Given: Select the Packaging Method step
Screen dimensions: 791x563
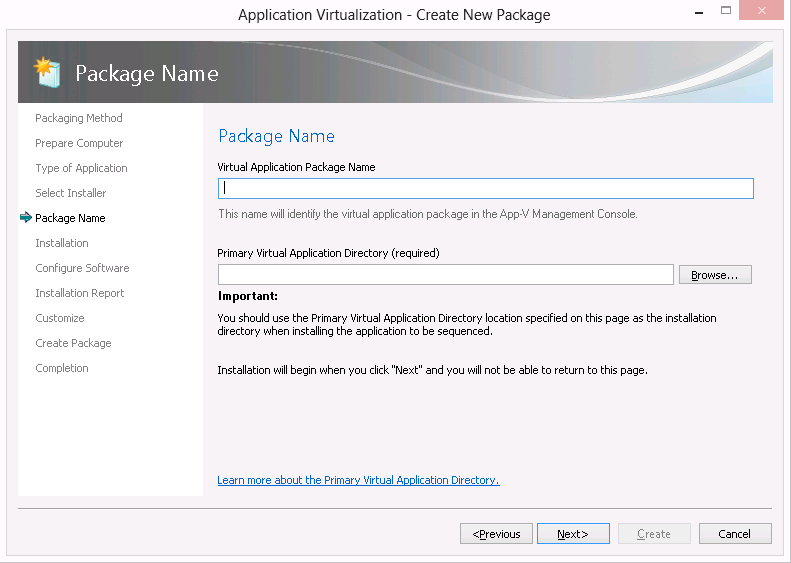Looking at the screenshot, I should pos(79,118).
